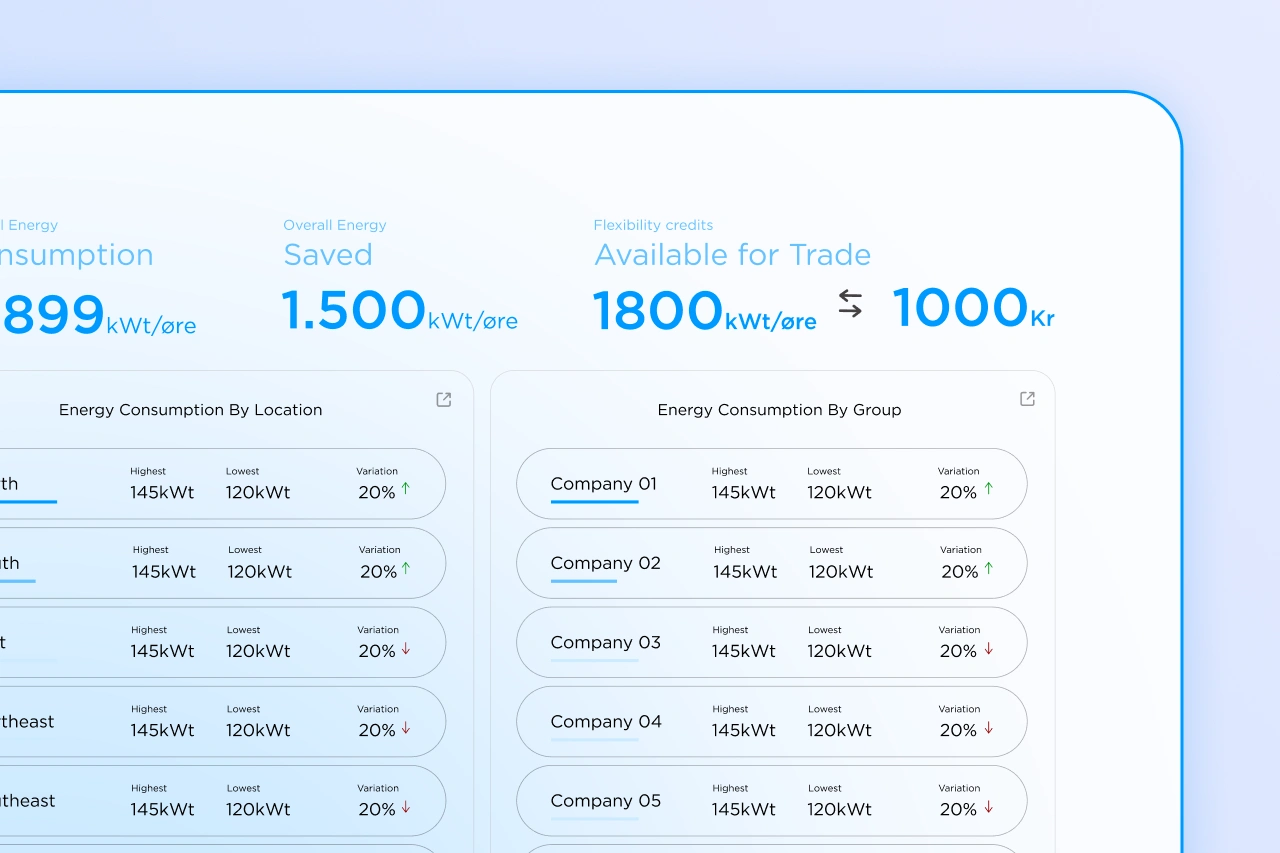1280x853 pixels.
Task: Click the 'Available for Trade' heading
Action: tap(732, 255)
